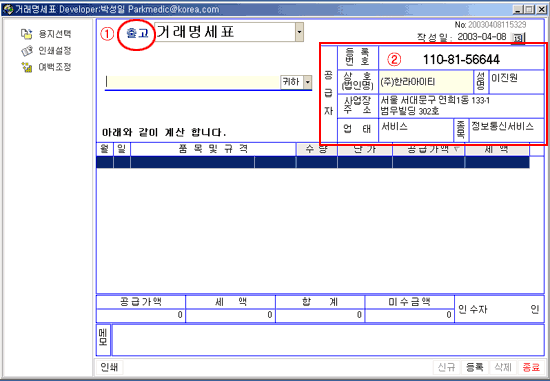Image resolution: width=550 pixels, height=381 pixels.
Task: Click the 출고 type label
Action: (138, 34)
